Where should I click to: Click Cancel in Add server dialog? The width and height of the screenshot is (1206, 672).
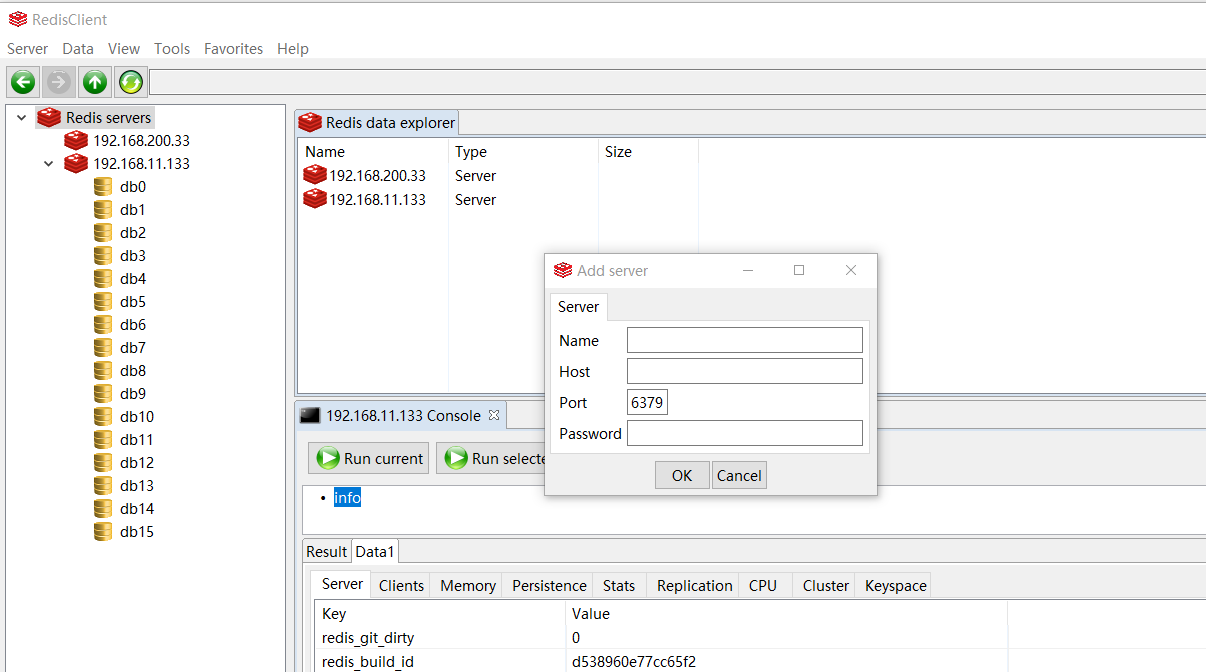(739, 475)
